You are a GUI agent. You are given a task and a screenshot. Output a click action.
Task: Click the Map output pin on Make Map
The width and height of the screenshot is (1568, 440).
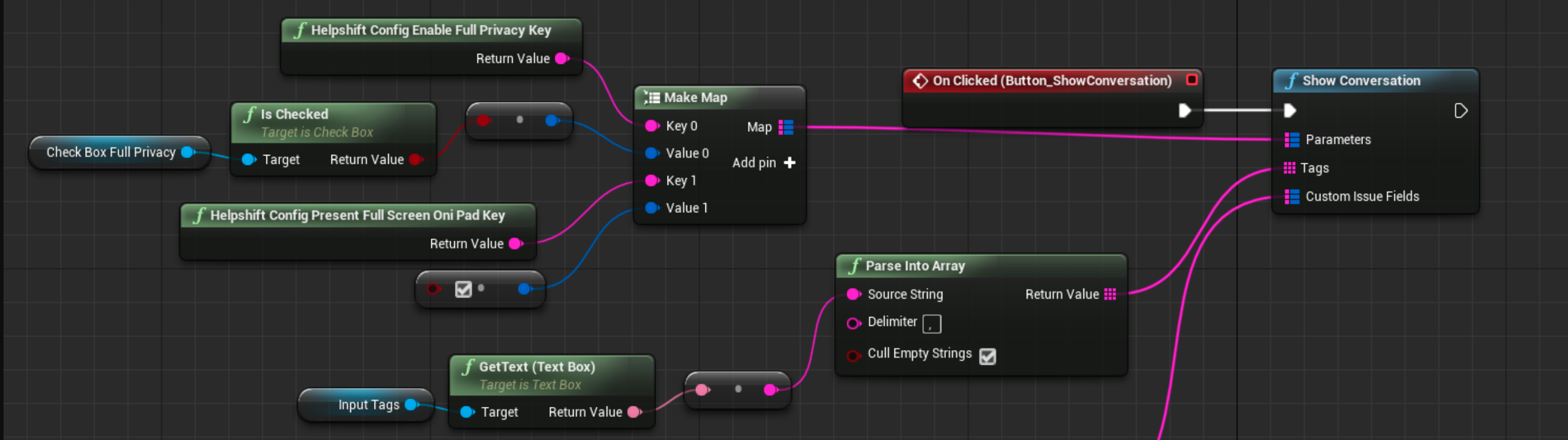pyautogui.click(x=786, y=127)
